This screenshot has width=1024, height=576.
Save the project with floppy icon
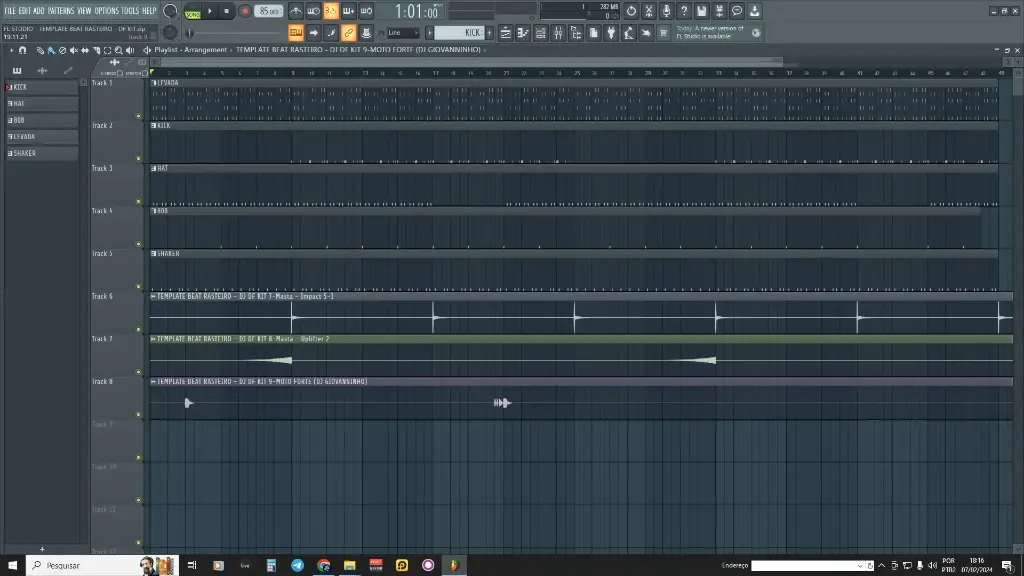(701, 11)
